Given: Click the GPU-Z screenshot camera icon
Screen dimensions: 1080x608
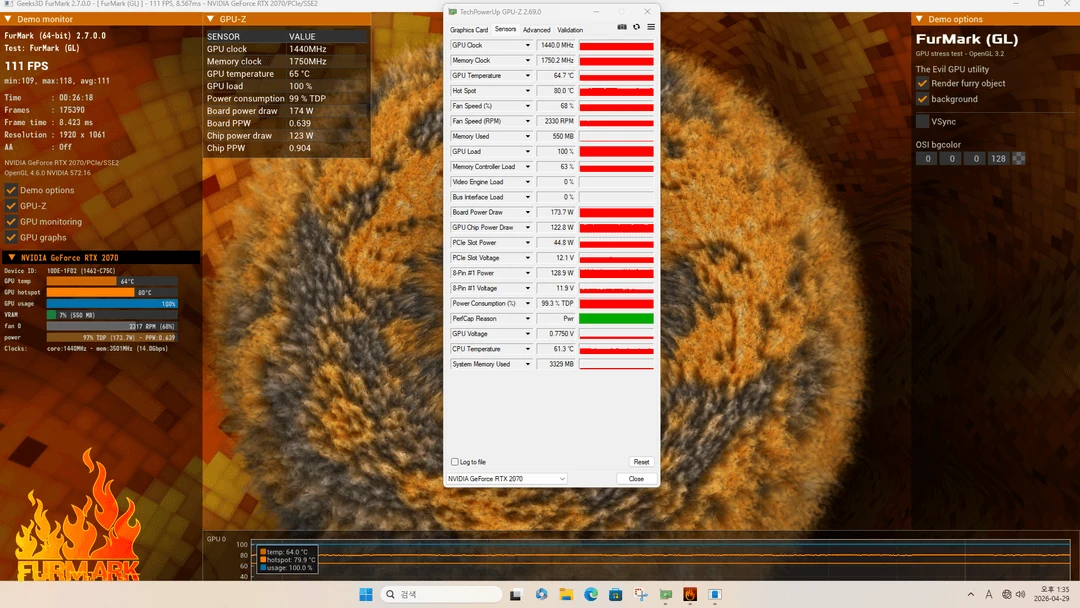Looking at the screenshot, I should 622,27.
